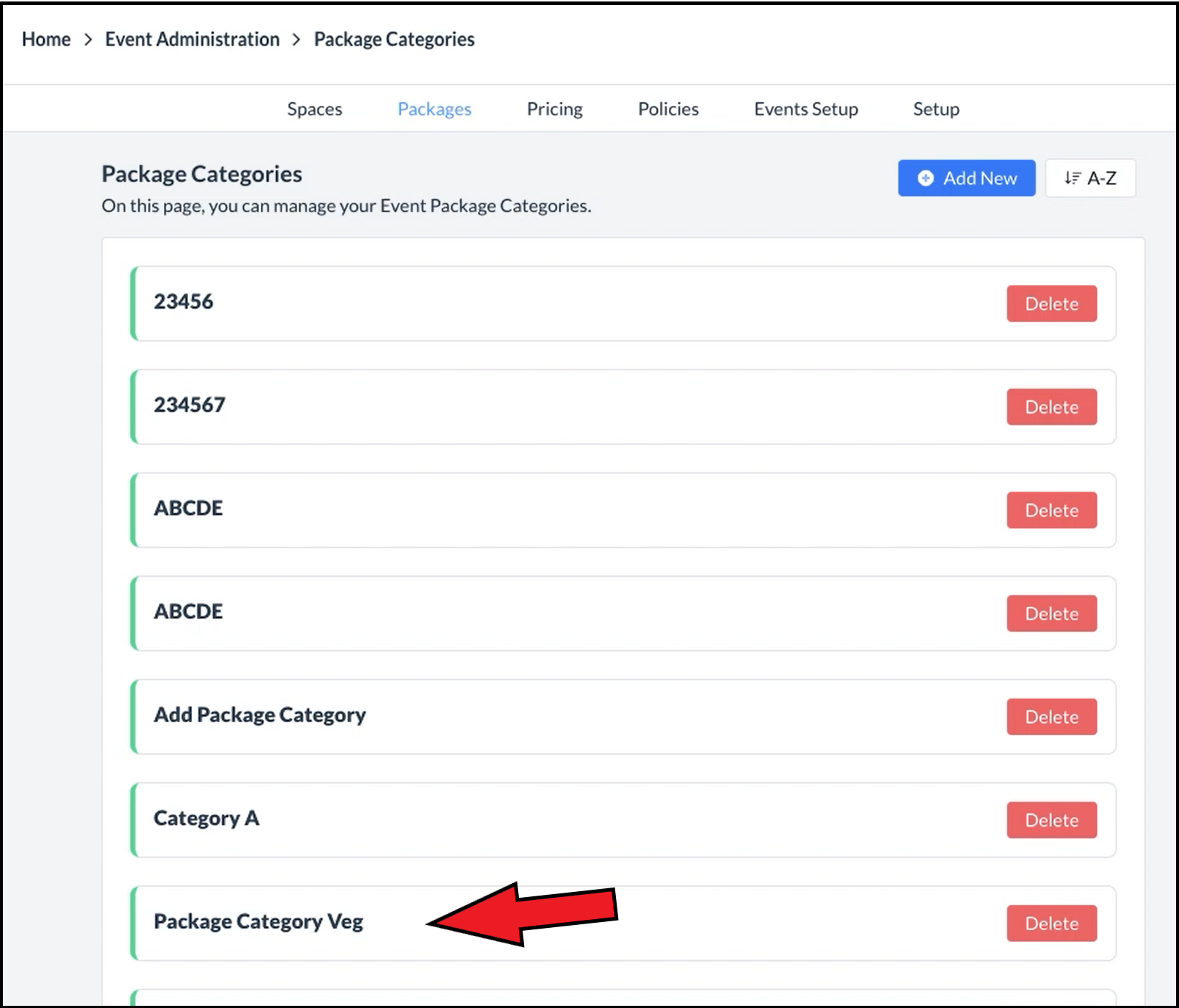Open the Add Package Category row
Image resolution: width=1179 pixels, height=1008 pixels.
point(259,715)
